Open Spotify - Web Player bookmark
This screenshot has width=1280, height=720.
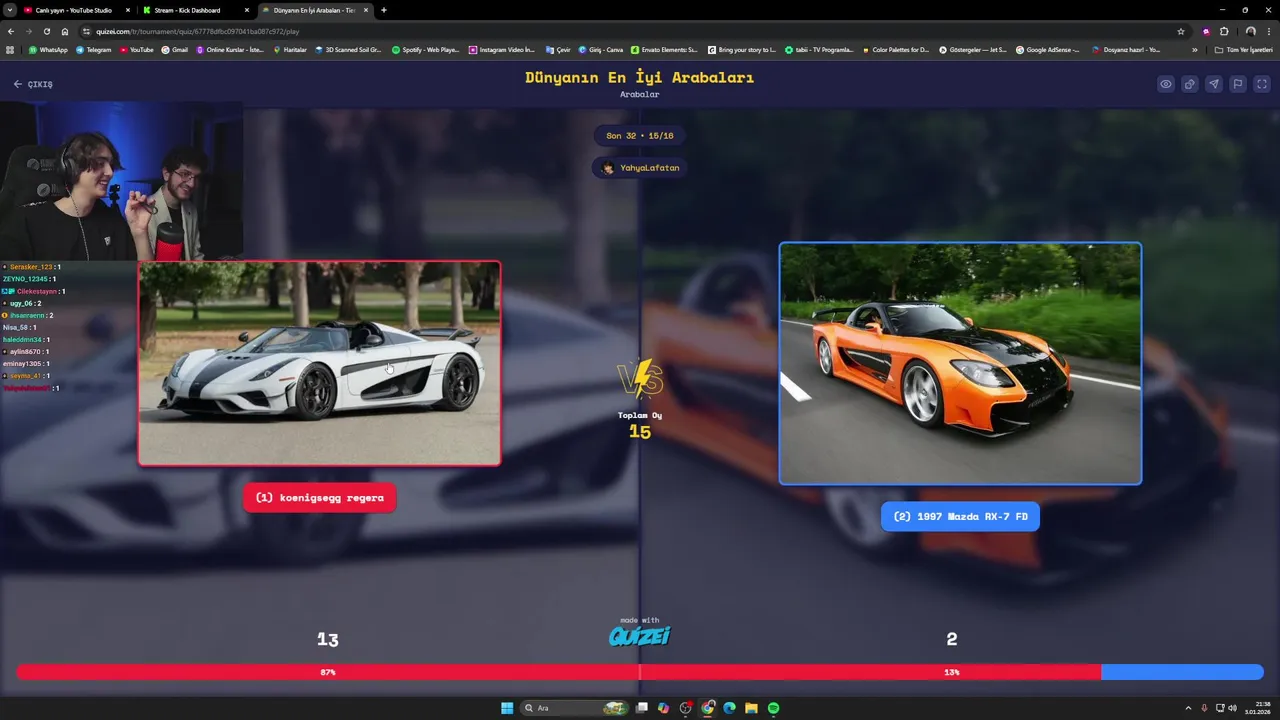click(425, 49)
